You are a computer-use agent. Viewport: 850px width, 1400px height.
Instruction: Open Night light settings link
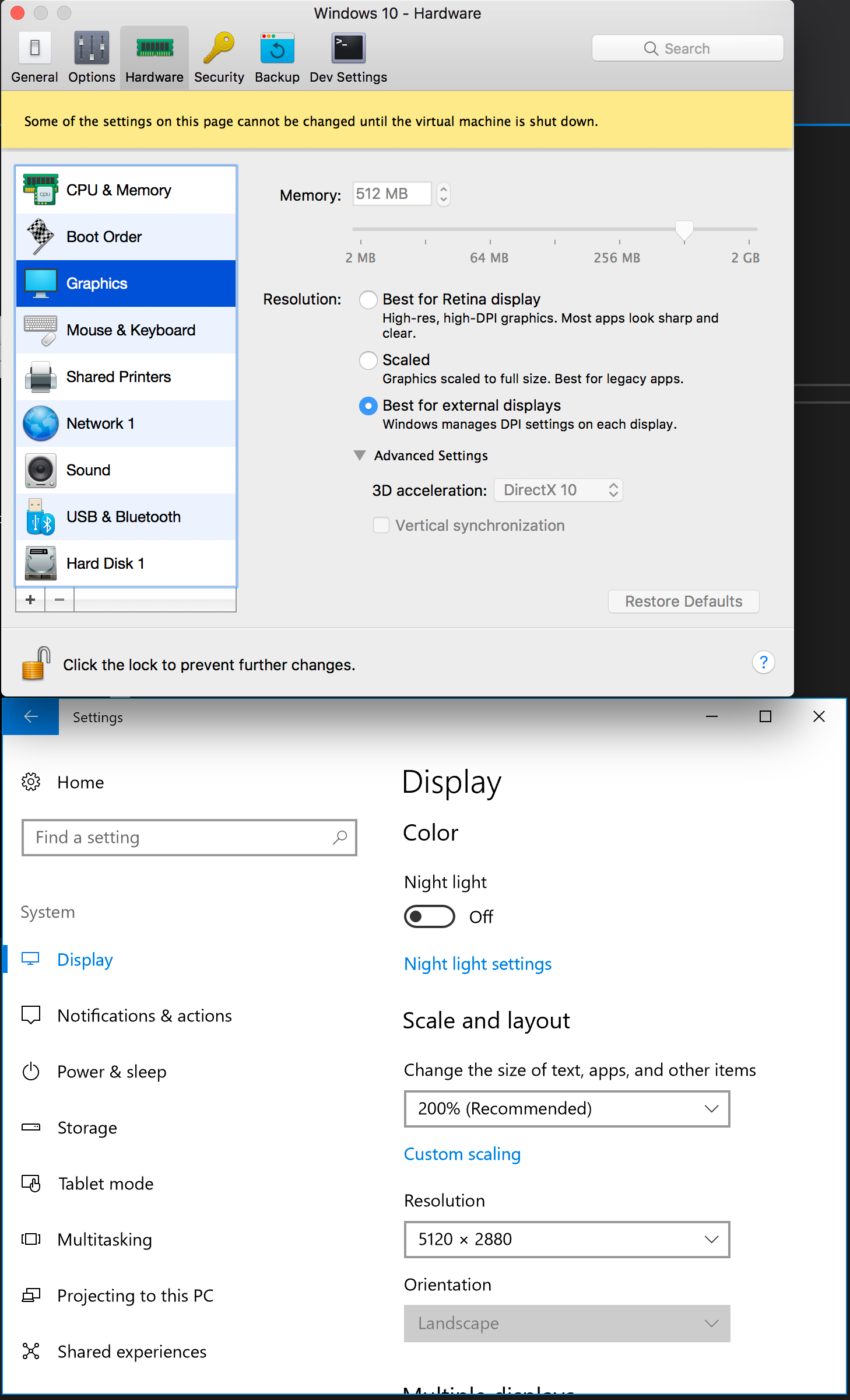pos(478,964)
